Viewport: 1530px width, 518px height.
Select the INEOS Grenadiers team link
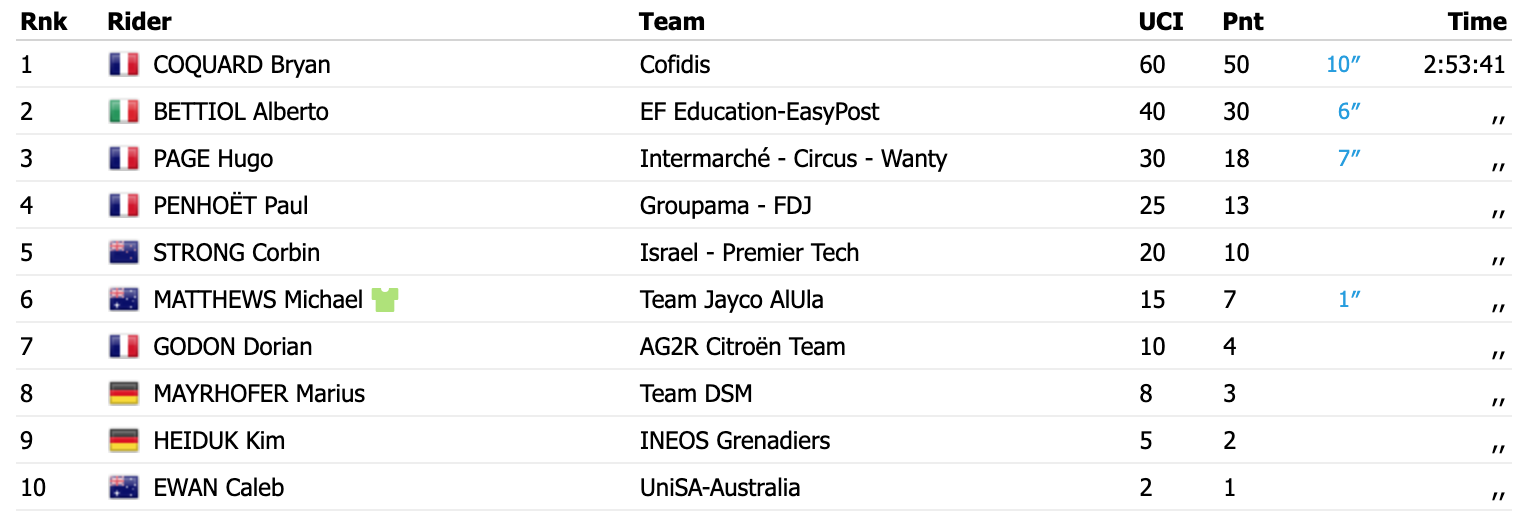click(735, 441)
